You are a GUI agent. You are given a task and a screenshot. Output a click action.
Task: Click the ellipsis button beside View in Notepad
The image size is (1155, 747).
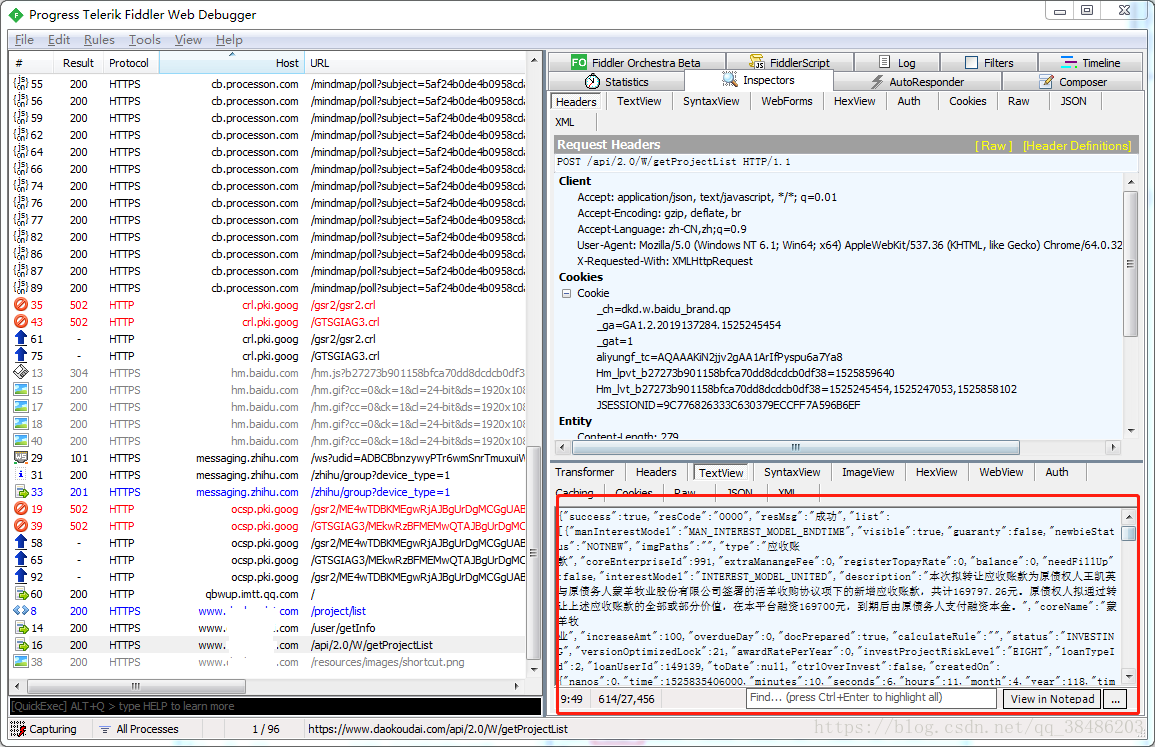point(1115,698)
